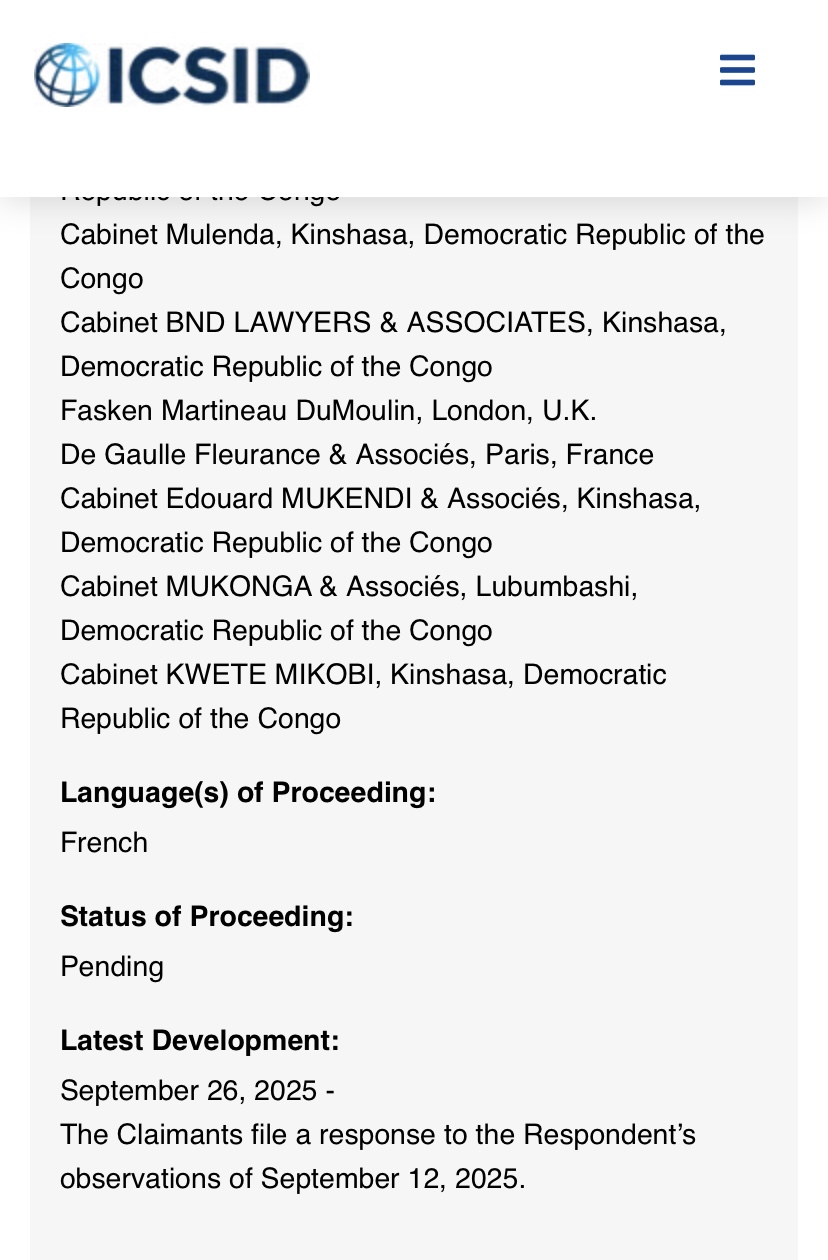Screen dimensions: 828x1260
Task: Click the Latest Development heading
Action: [x=200, y=1041]
